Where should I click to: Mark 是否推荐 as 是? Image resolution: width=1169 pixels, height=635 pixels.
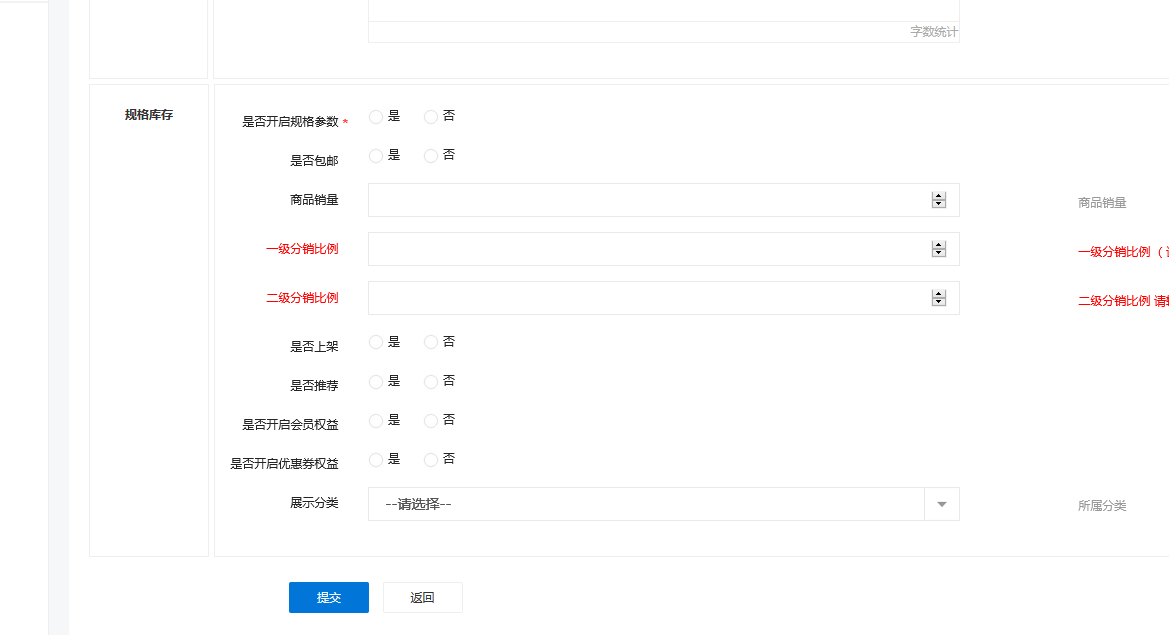(376, 382)
